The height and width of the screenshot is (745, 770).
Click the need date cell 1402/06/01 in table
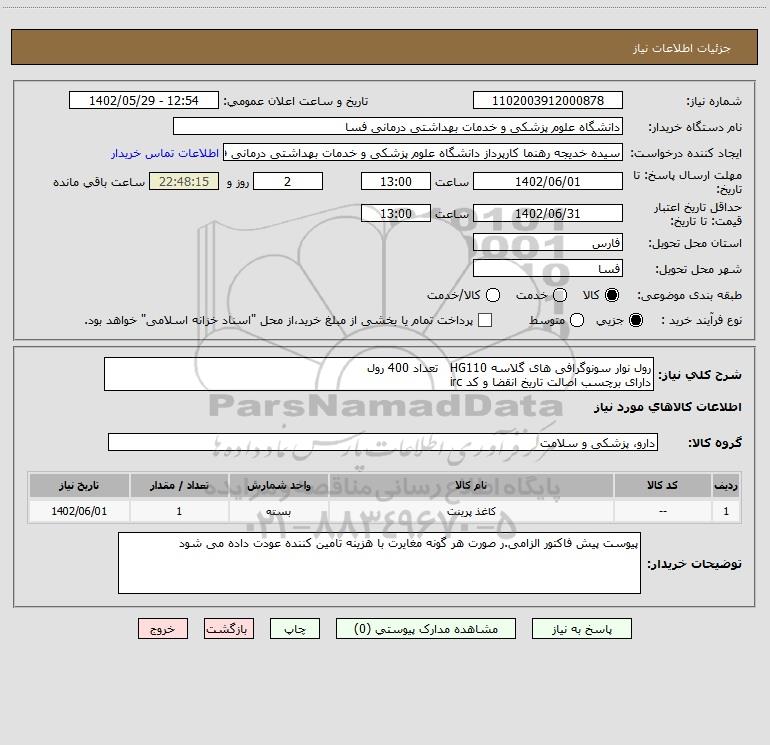pyautogui.click(x=79, y=511)
